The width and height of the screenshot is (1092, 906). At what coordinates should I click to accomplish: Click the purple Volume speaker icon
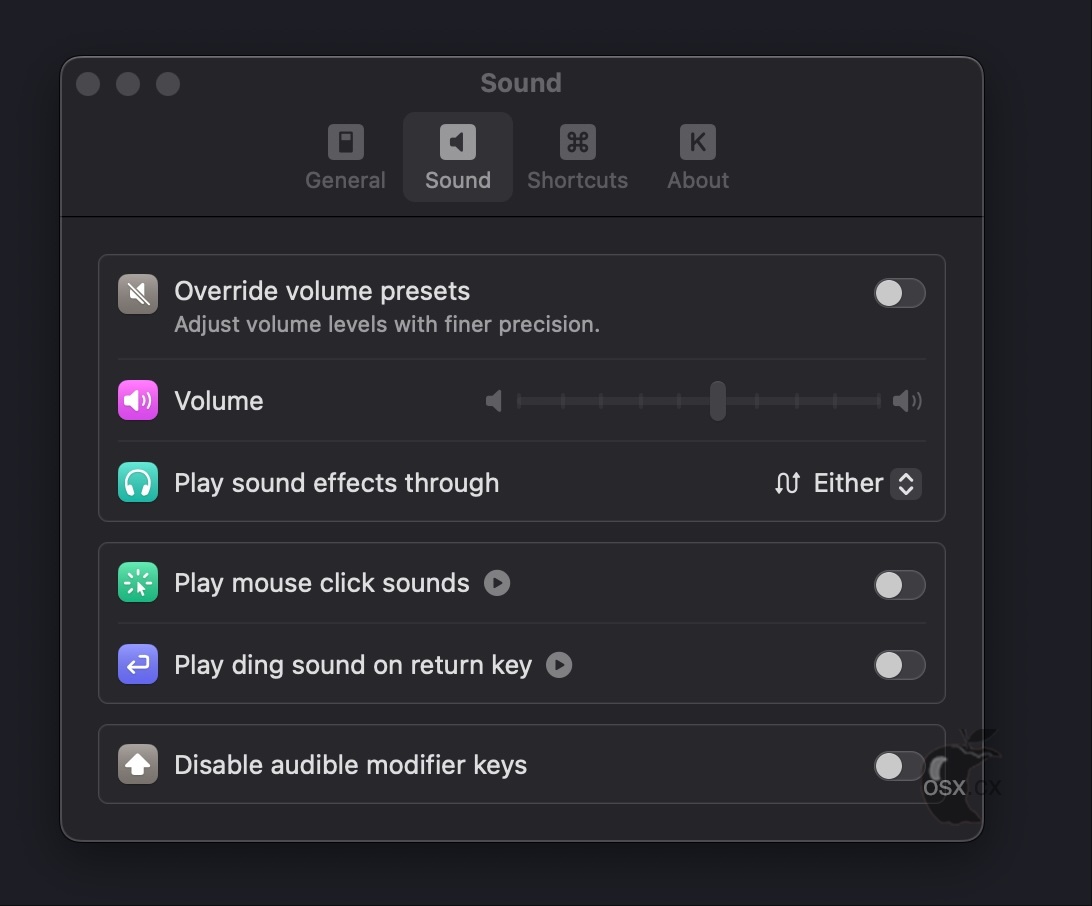(137, 400)
